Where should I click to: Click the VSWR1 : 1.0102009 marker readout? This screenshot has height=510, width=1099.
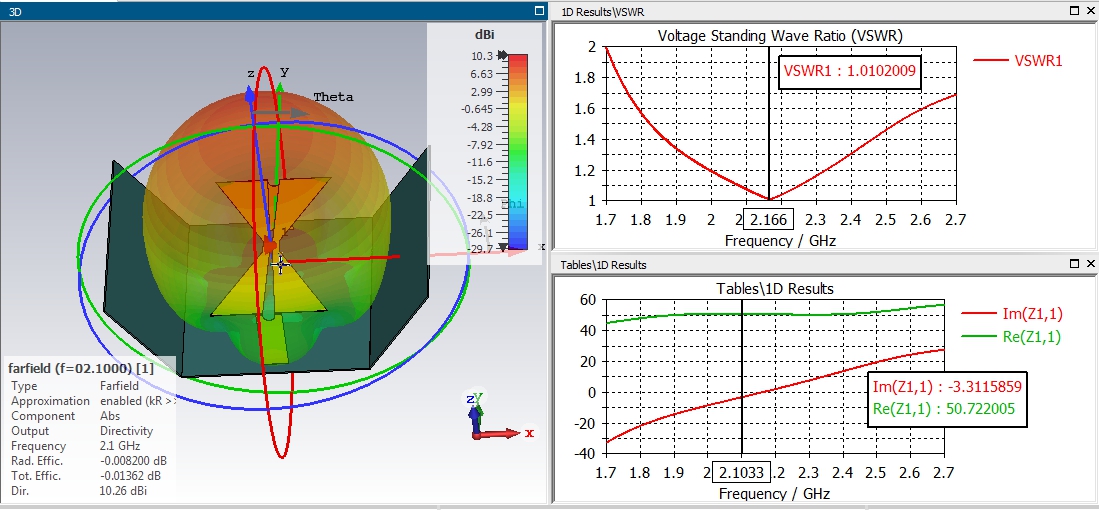point(849,70)
